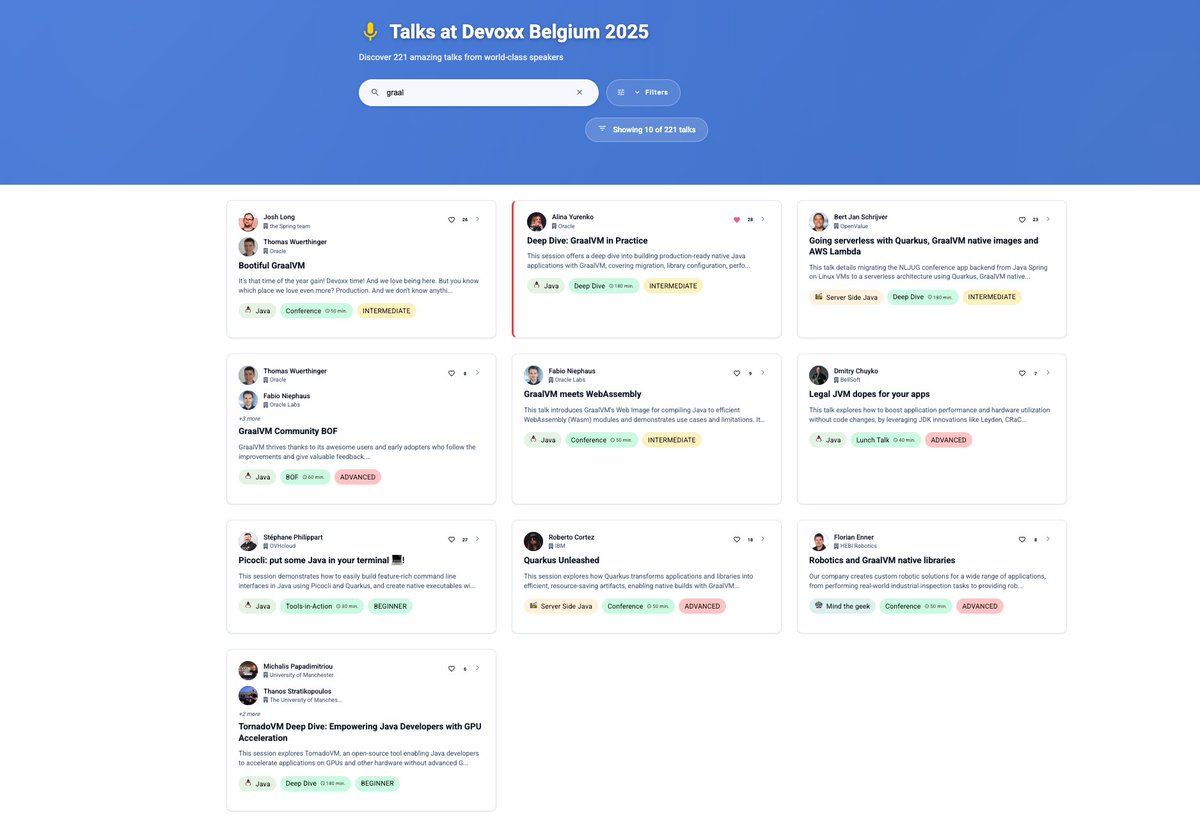
Task: Click Java tag on Picocli card
Action: (x=257, y=606)
